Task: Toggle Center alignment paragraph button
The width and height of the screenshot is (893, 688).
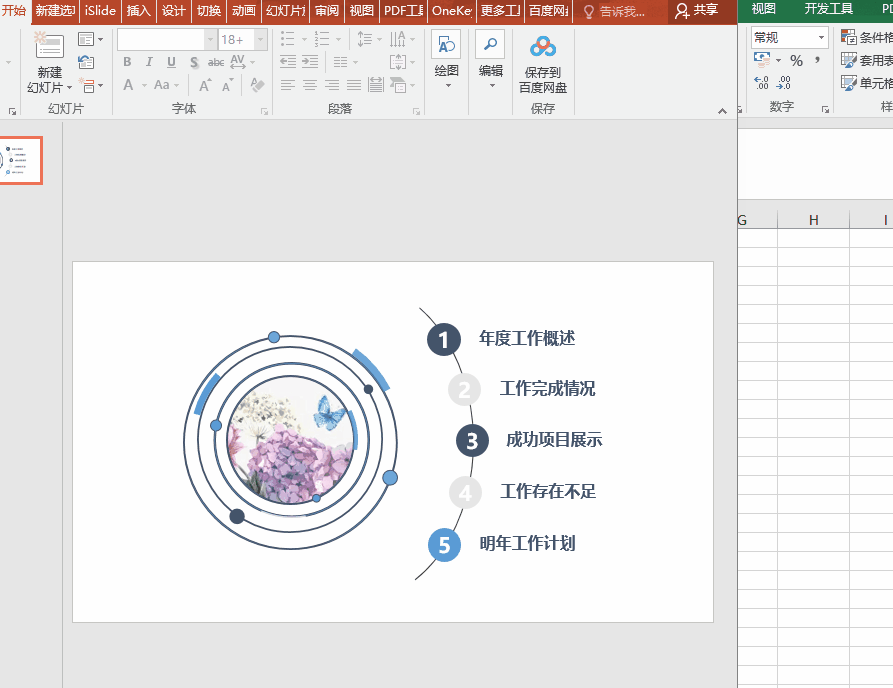Action: (x=310, y=85)
